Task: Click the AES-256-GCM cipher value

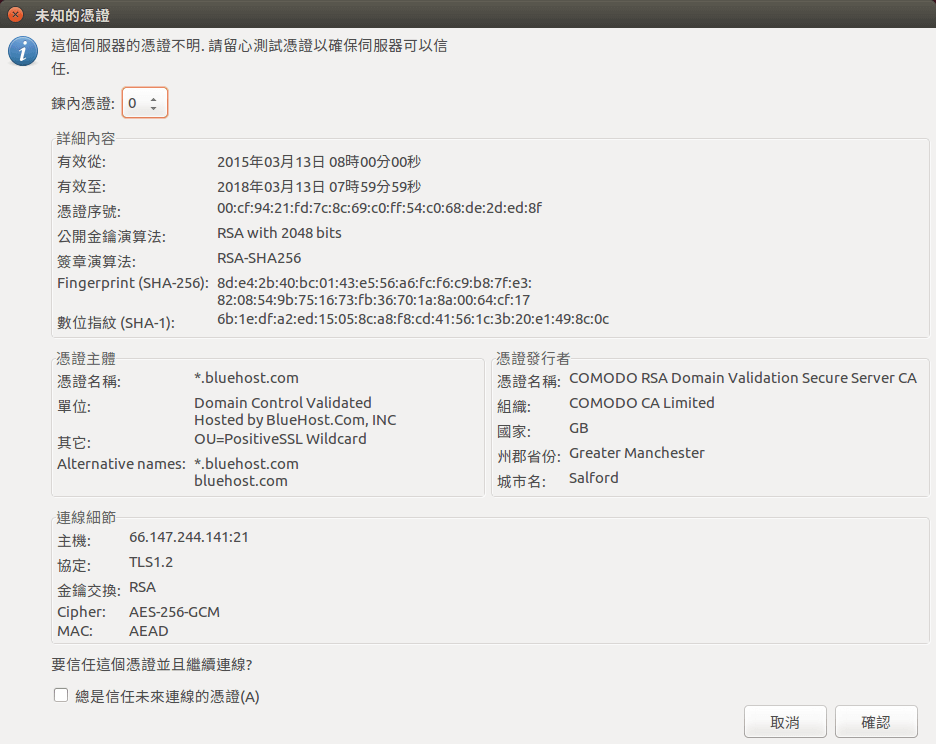Action: 174,611
